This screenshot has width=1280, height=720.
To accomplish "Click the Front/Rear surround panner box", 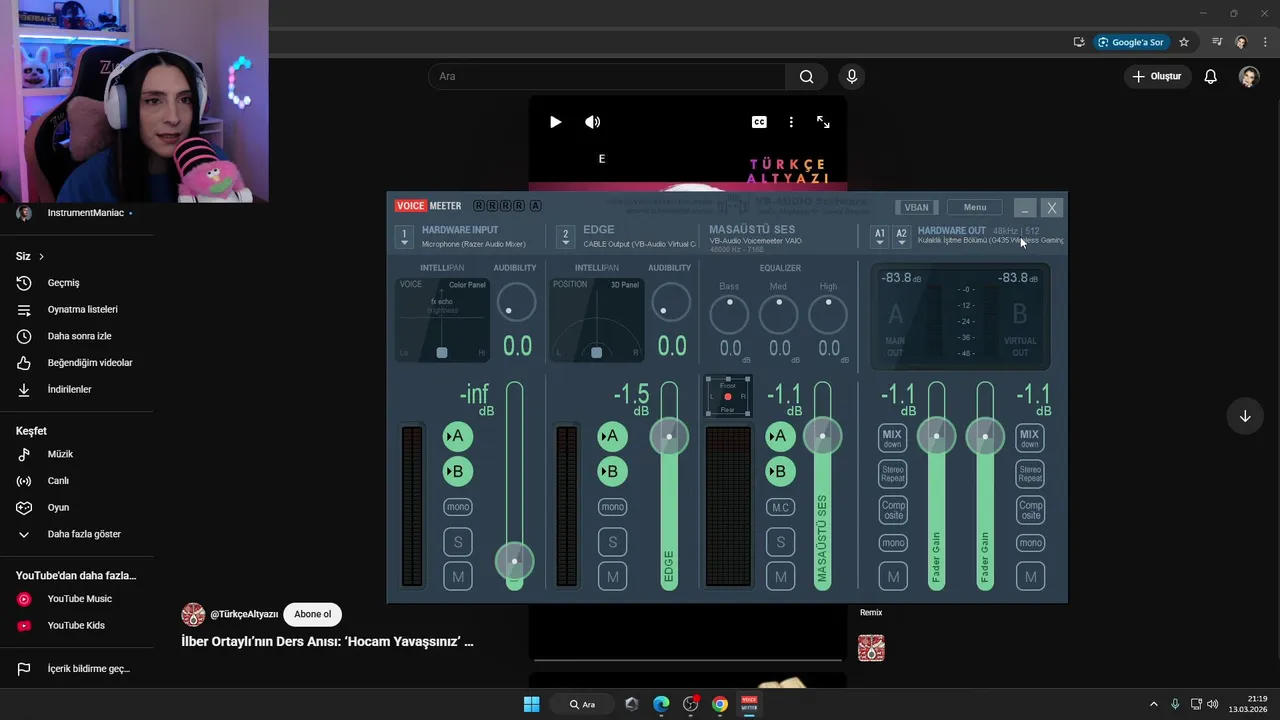I will click(728, 397).
